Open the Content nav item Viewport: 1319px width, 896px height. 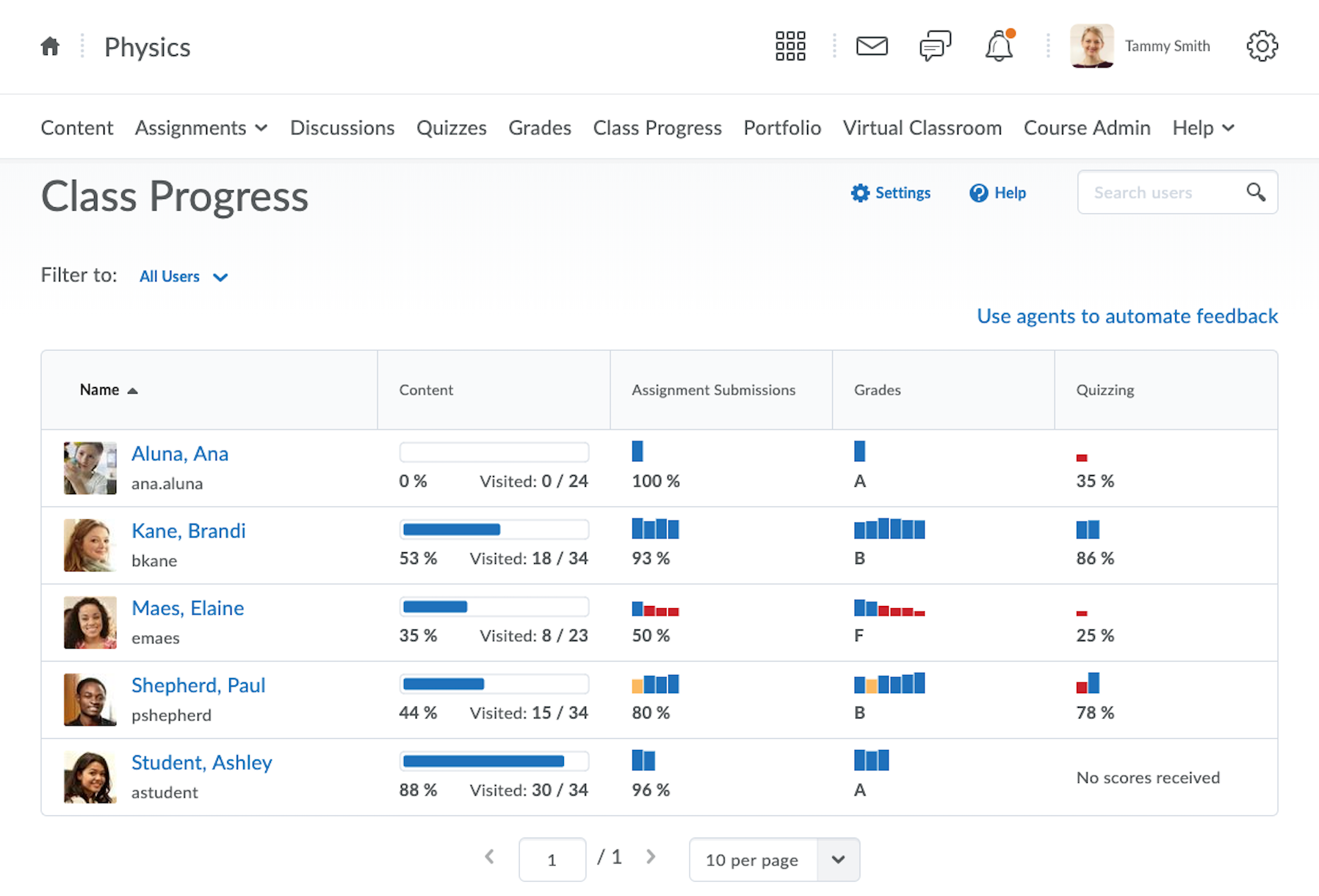pyautogui.click(x=77, y=128)
